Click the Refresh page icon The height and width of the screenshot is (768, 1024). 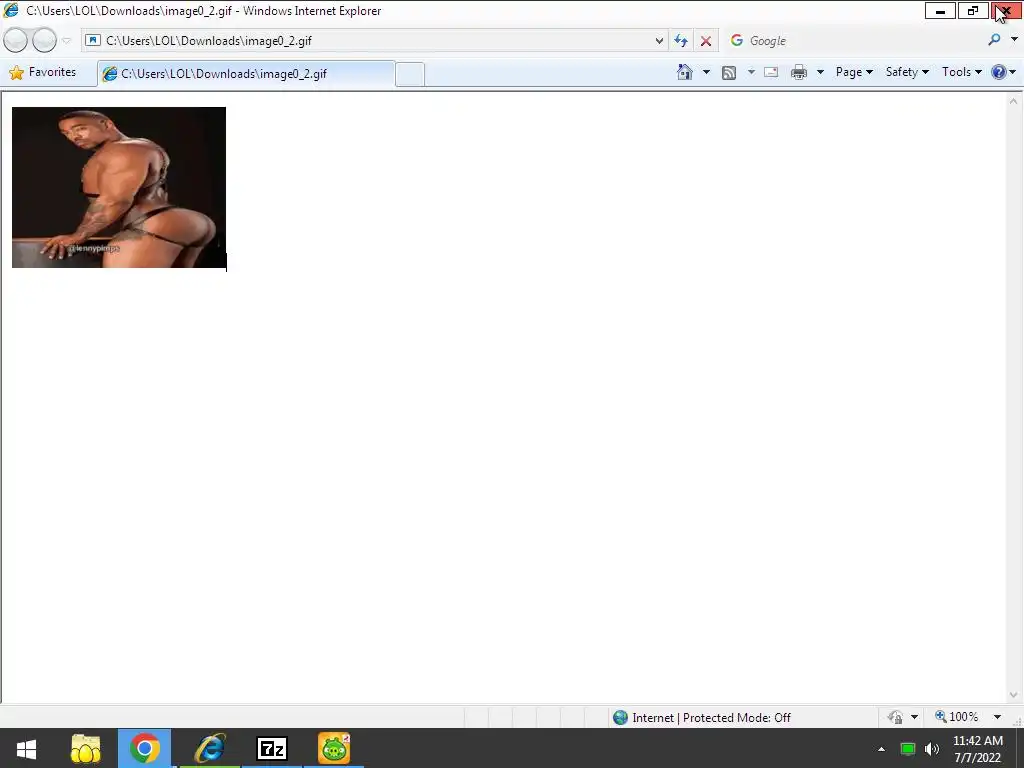click(x=681, y=40)
